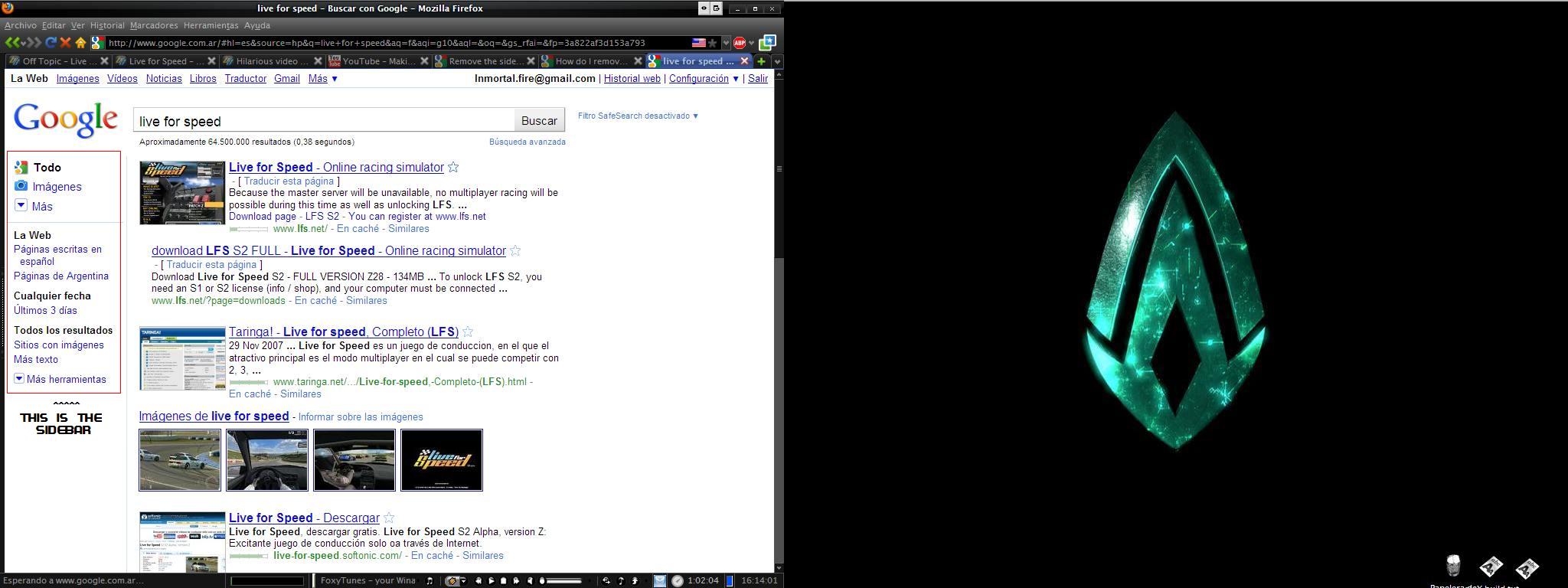This screenshot has height=588, width=1568.
Task: Open the Gmail link in Google navigation
Action: (287, 79)
